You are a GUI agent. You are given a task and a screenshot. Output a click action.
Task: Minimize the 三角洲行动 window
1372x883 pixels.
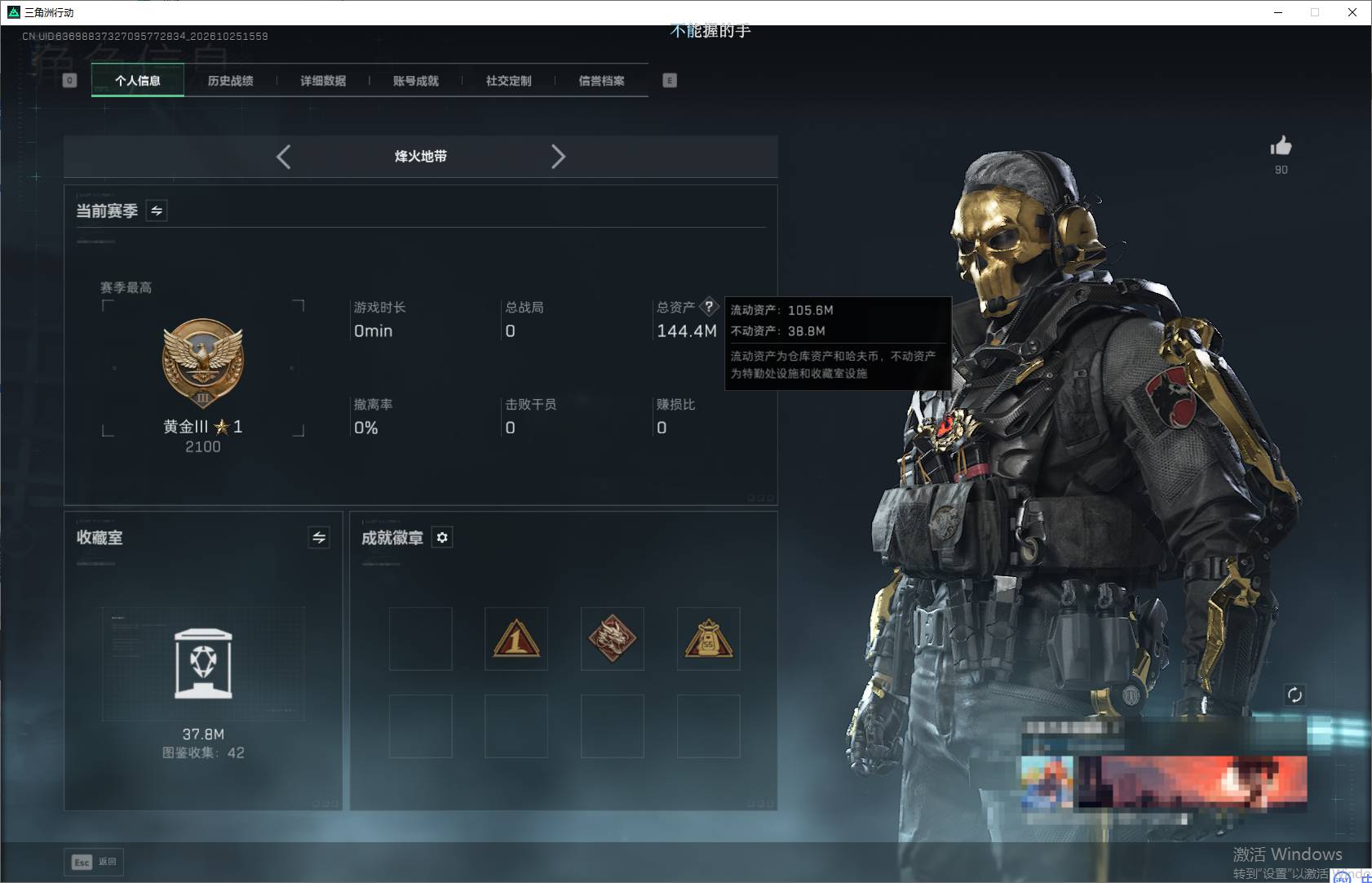1277,12
